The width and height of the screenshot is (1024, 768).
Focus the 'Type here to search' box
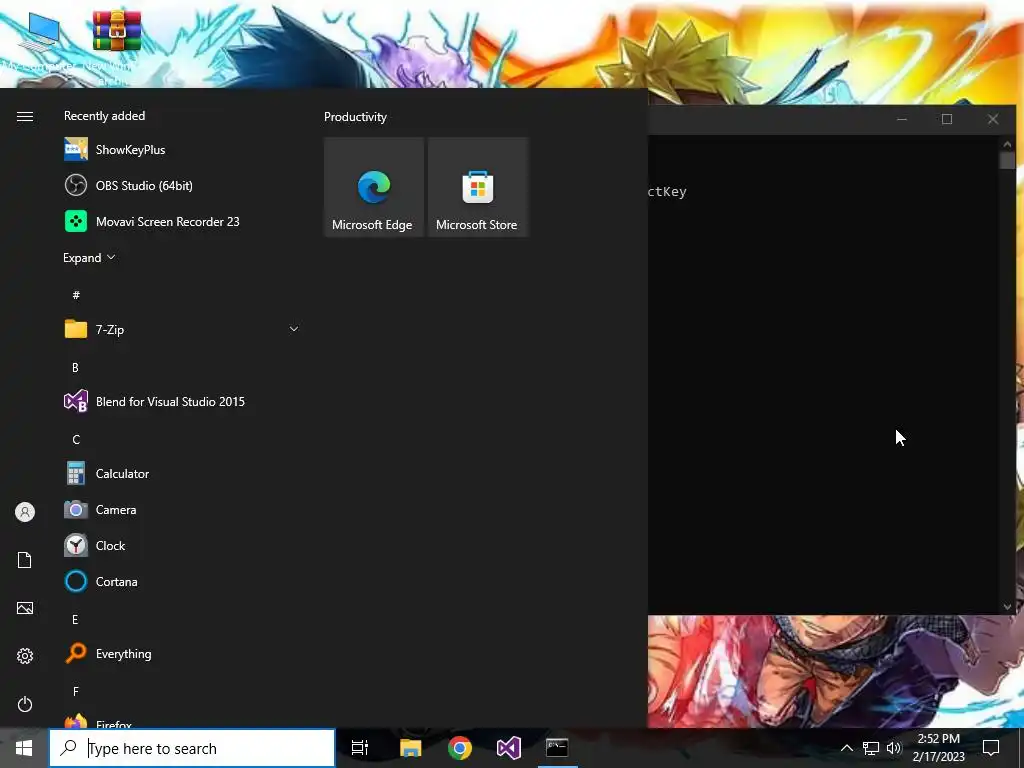(x=192, y=748)
